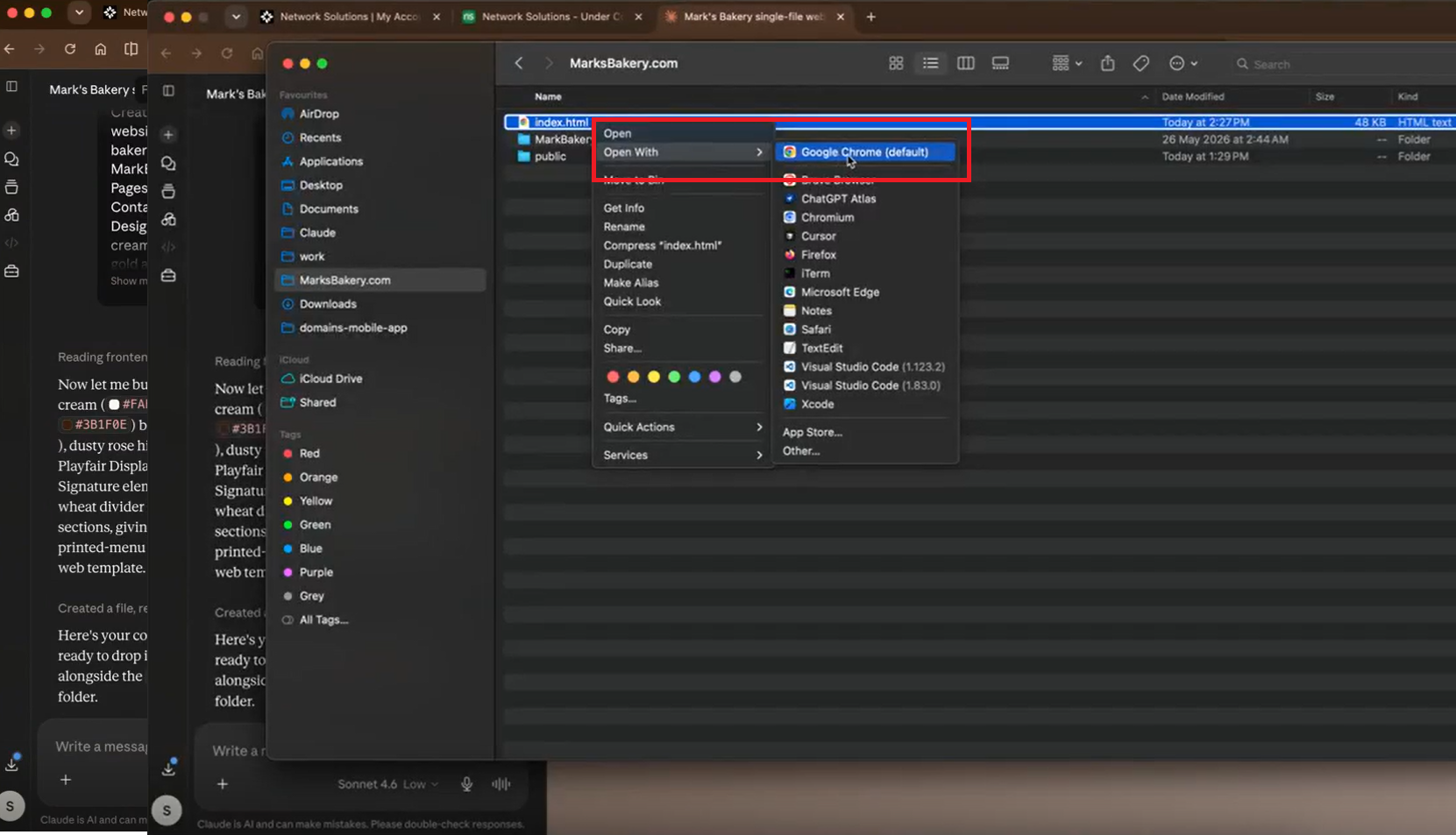1456x835 pixels.
Task: Open index.html with Safari
Action: 815,329
